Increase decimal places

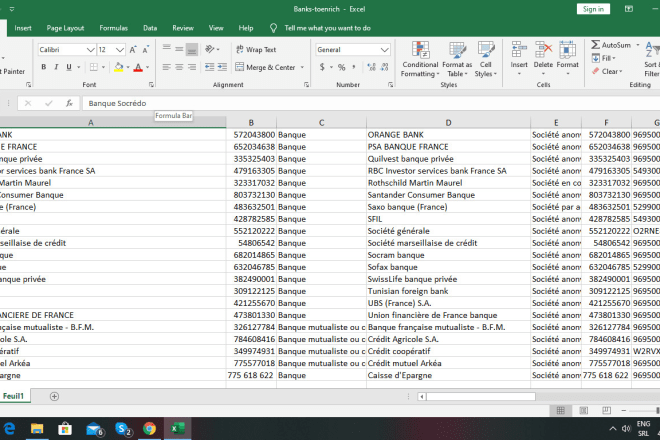(x=371, y=67)
